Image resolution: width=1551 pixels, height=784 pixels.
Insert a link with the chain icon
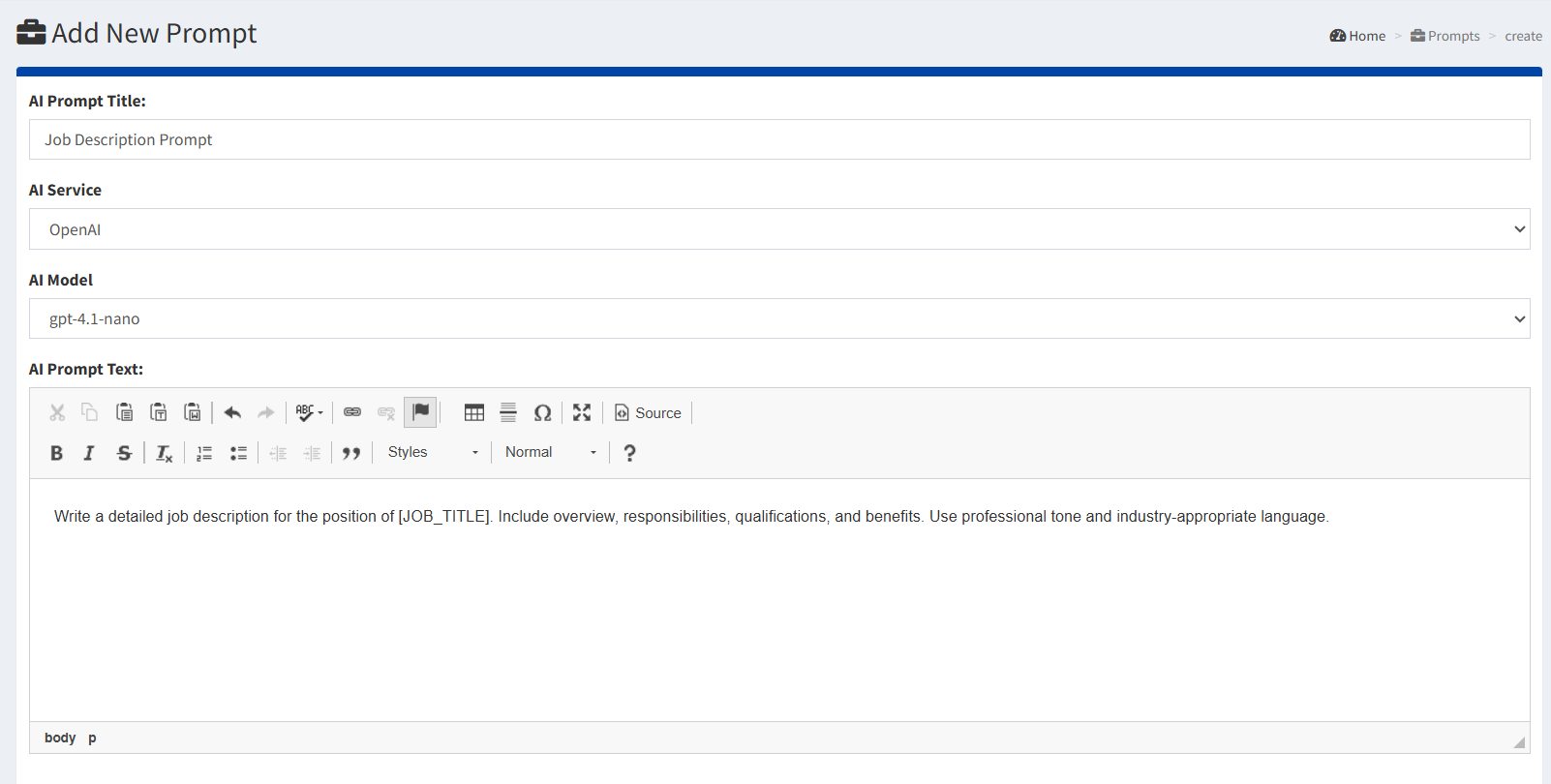click(352, 413)
